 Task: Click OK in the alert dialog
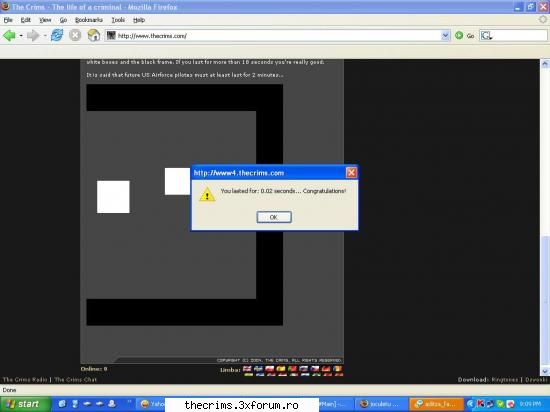tap(274, 217)
